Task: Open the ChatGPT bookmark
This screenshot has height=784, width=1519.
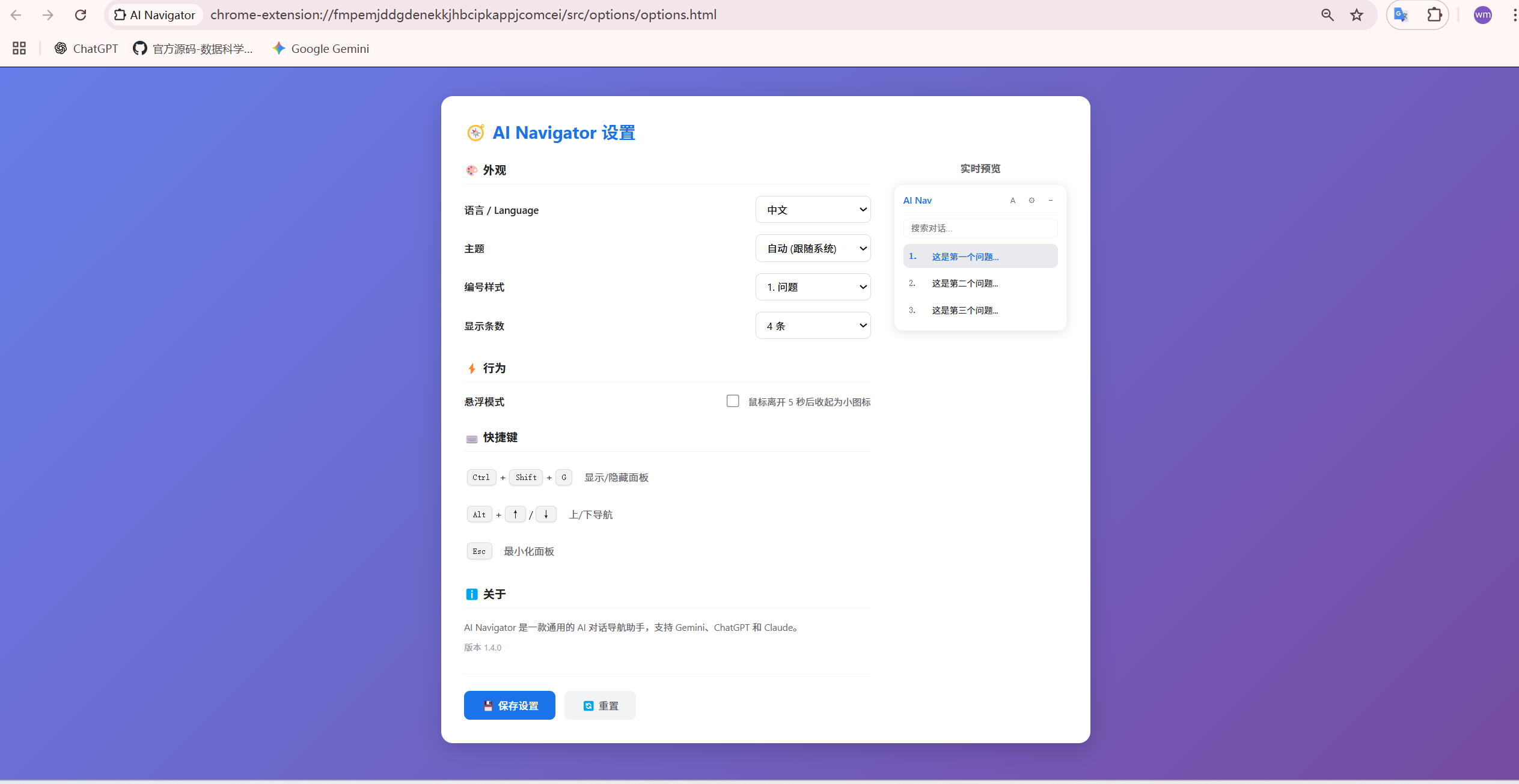Action: point(86,49)
